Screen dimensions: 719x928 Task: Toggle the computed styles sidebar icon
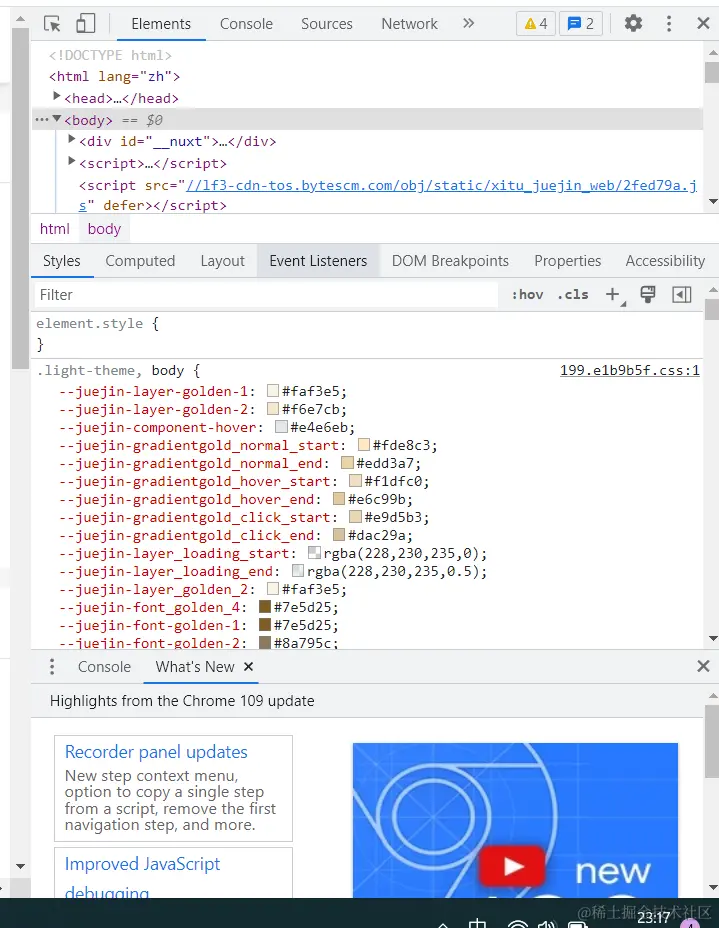[x=682, y=294]
